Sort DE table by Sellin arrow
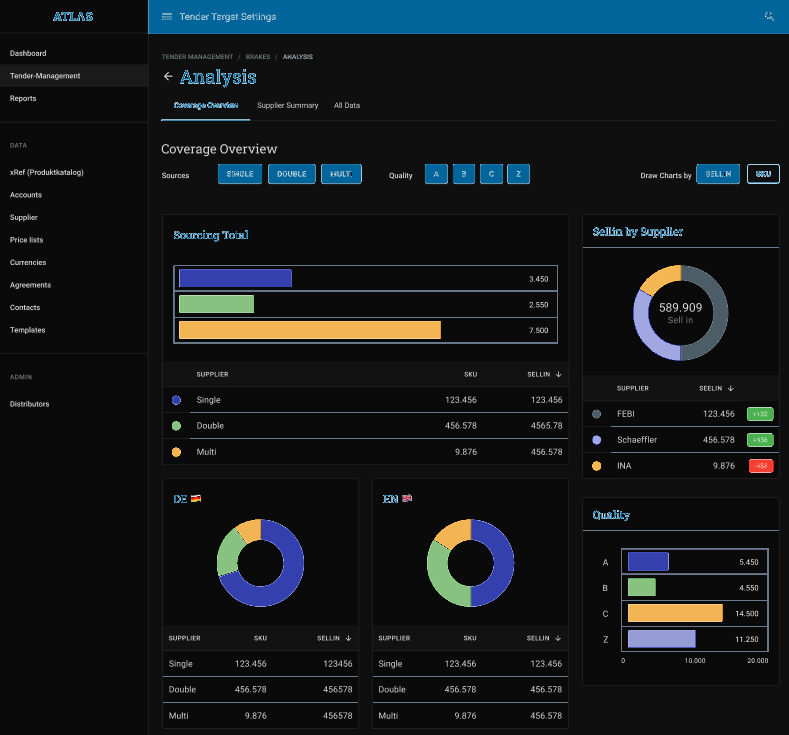Screen dimensions: 789x735 (x=348, y=638)
